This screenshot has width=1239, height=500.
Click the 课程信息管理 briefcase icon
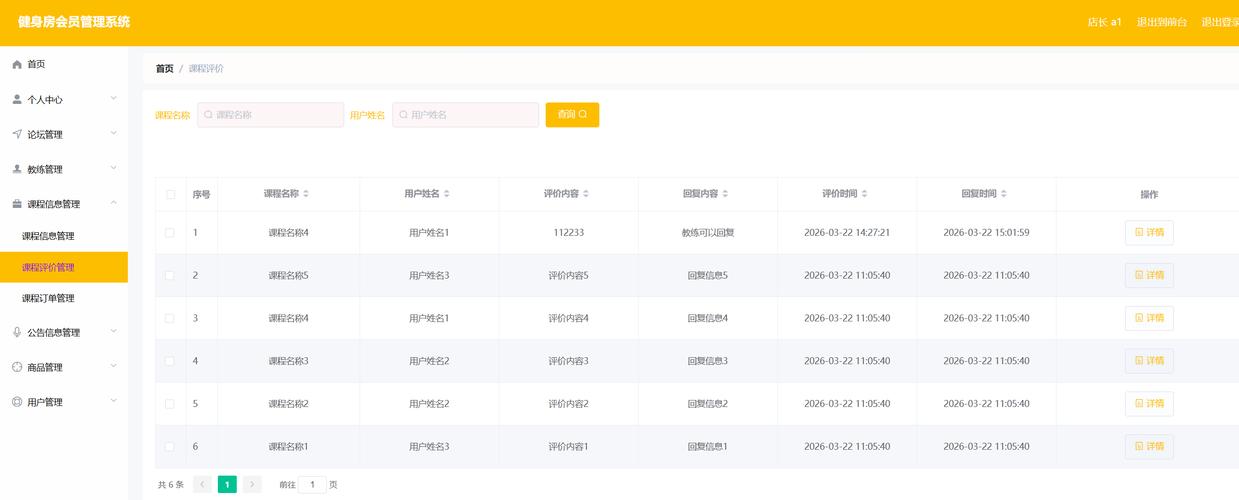click(17, 204)
